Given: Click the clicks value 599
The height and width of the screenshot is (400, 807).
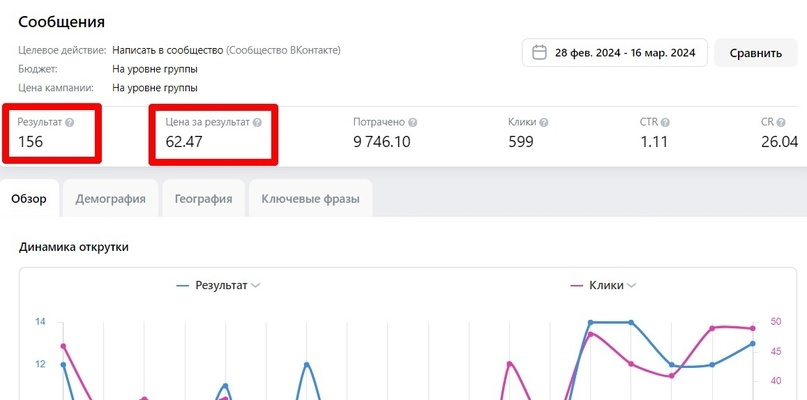Looking at the screenshot, I should (521, 142).
